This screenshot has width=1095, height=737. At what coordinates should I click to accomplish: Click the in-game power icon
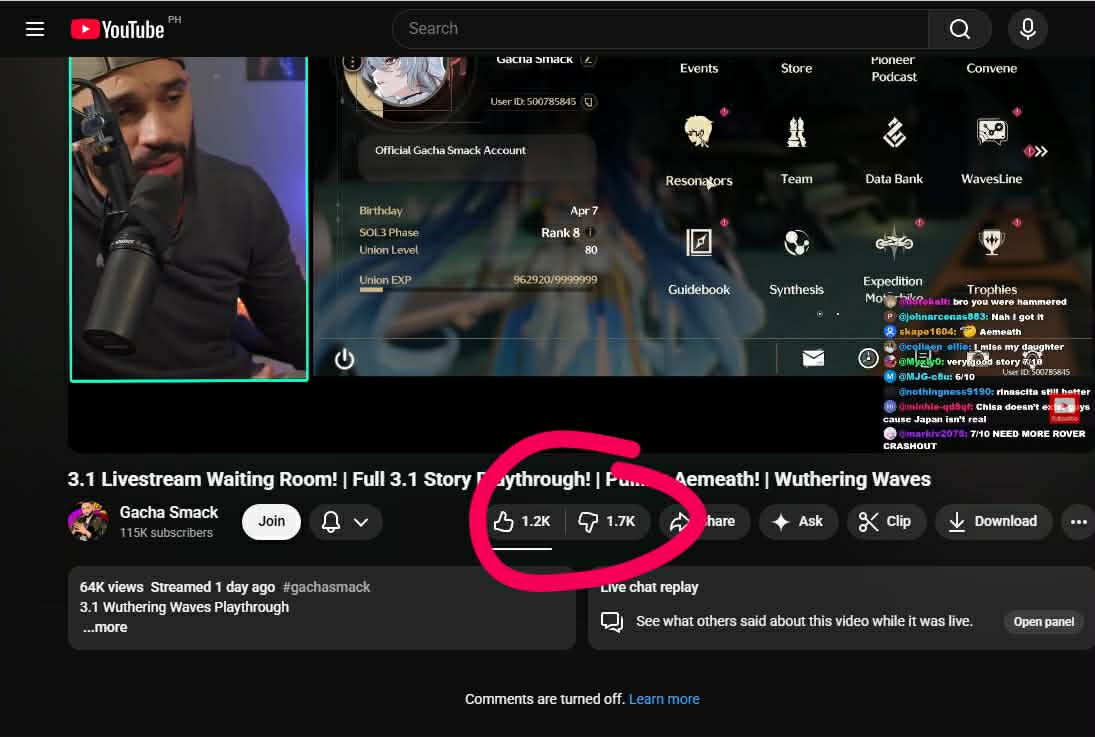pyautogui.click(x=344, y=359)
